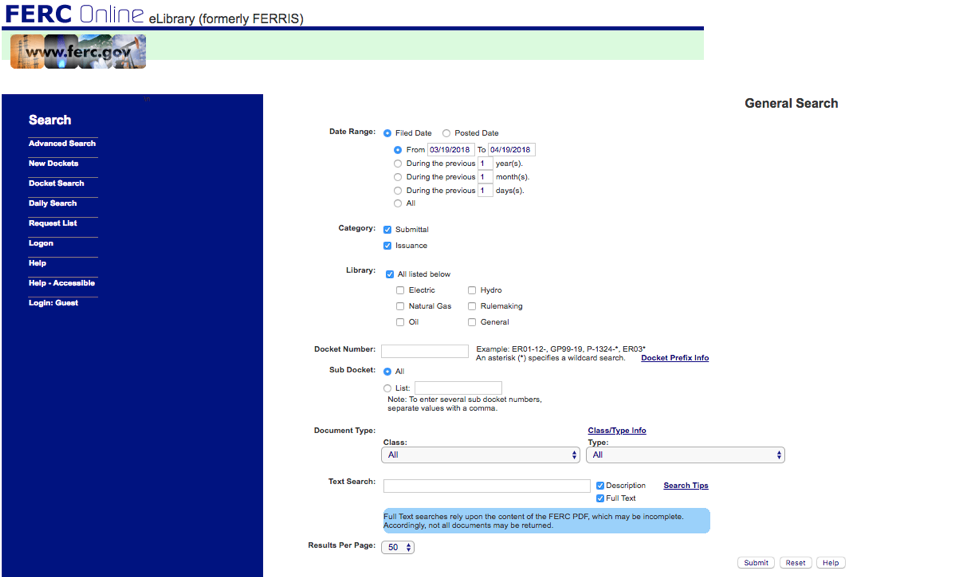Viewport: 974px width, 577px height.
Task: Open the Class/Type Info link
Action: (x=617, y=430)
